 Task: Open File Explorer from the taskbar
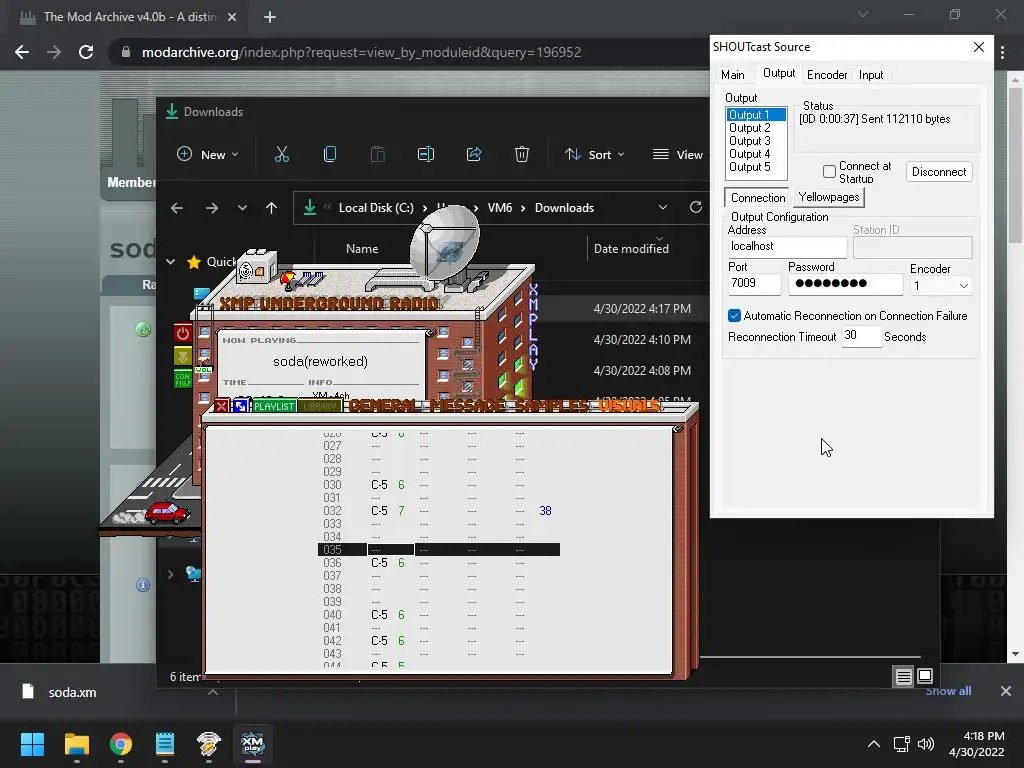pos(76,743)
